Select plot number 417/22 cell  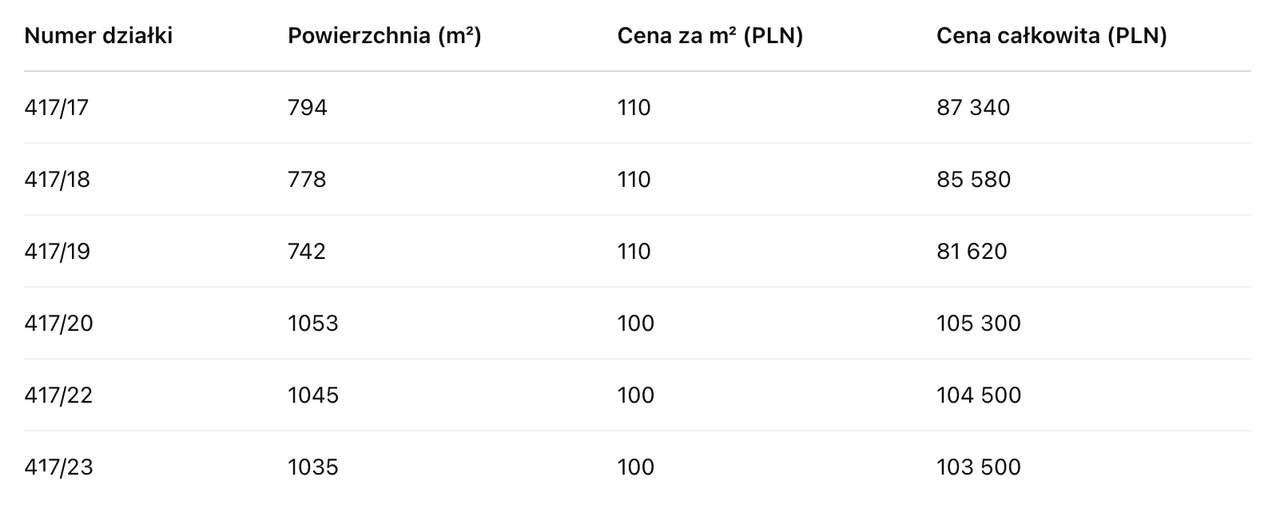58,395
